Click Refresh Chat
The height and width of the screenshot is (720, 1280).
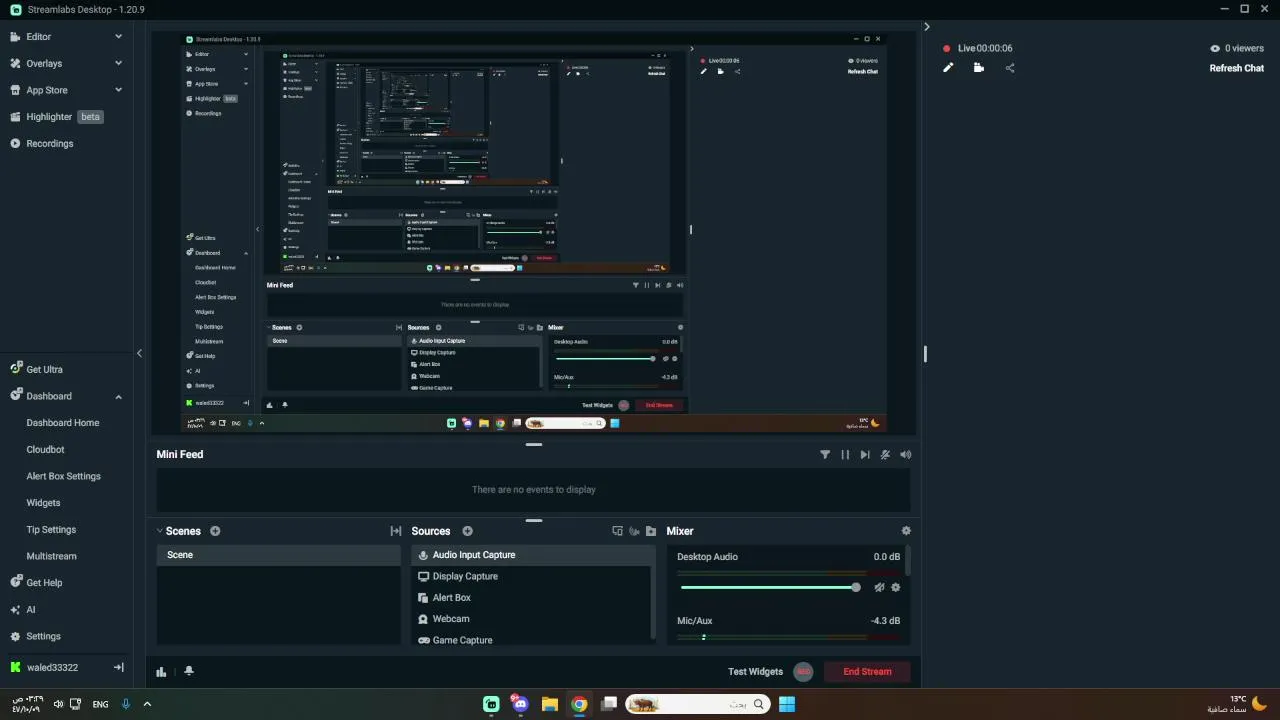1236,69
